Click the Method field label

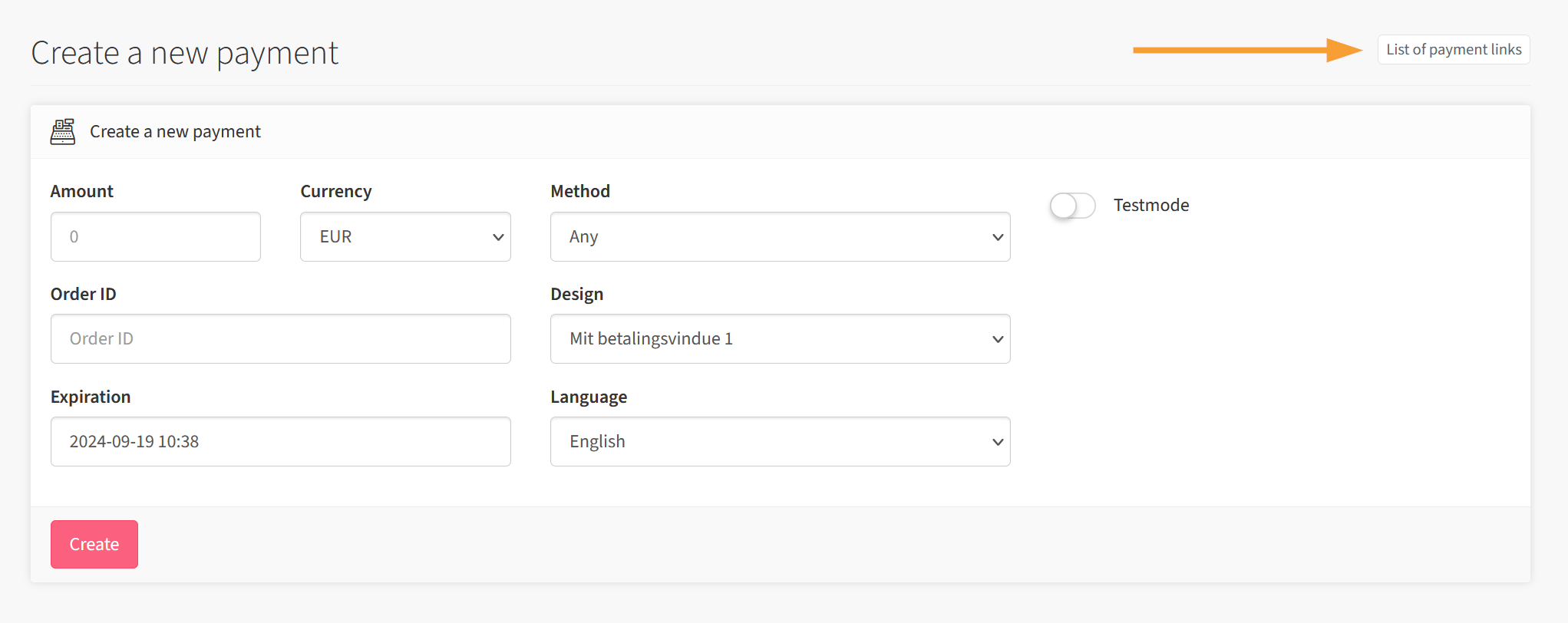point(580,192)
